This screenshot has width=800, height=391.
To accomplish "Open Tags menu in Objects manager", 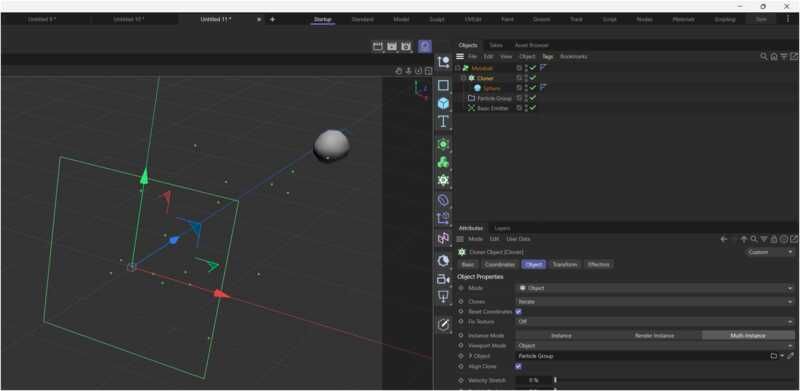I will (547, 57).
